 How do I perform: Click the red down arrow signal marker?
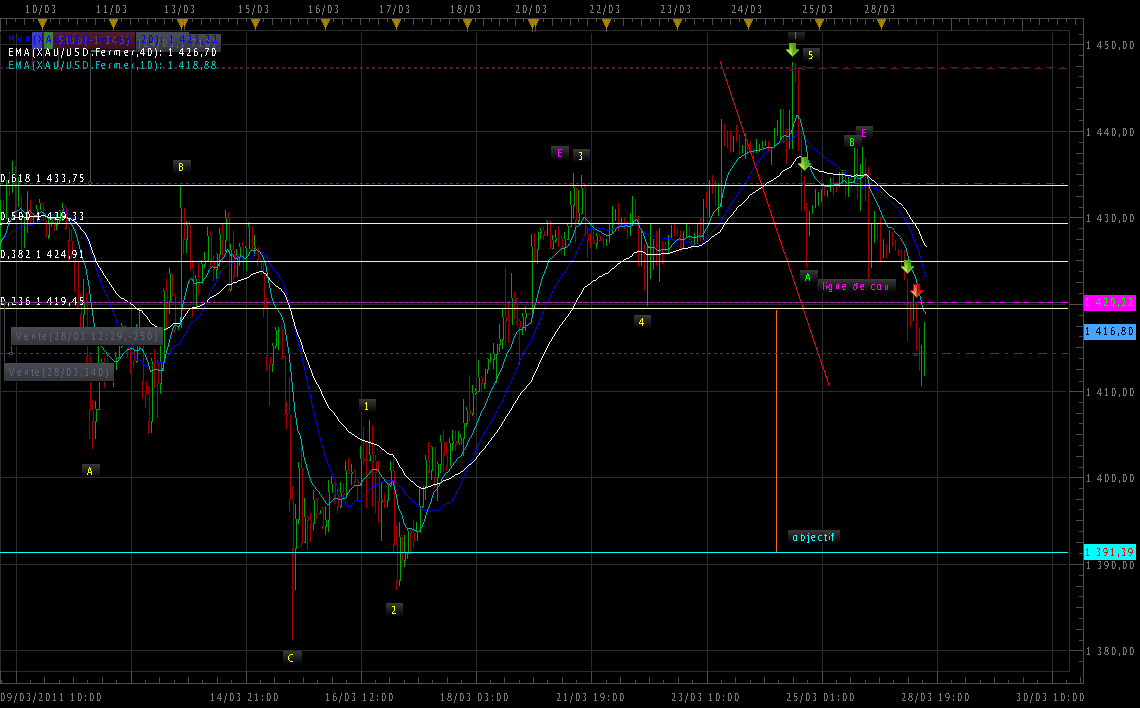pos(916,291)
